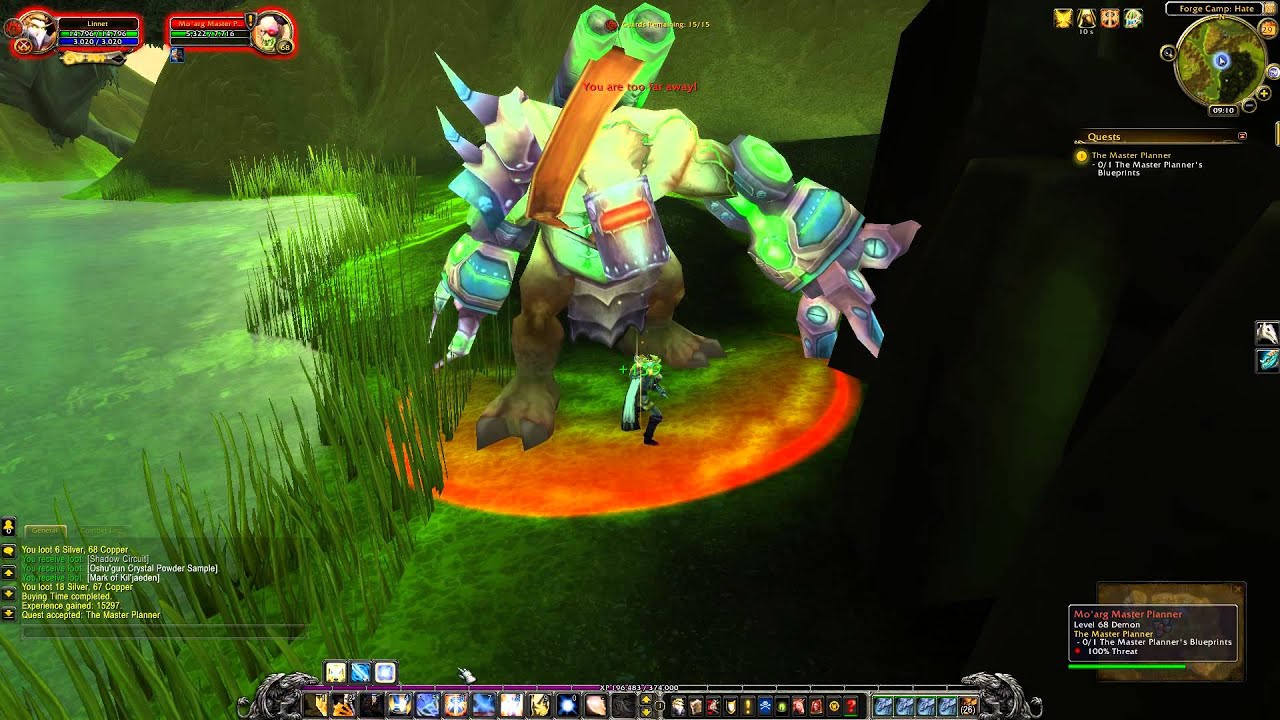
Task: Use the fourth action bar slot with the light-burst icon
Action: tap(400, 705)
